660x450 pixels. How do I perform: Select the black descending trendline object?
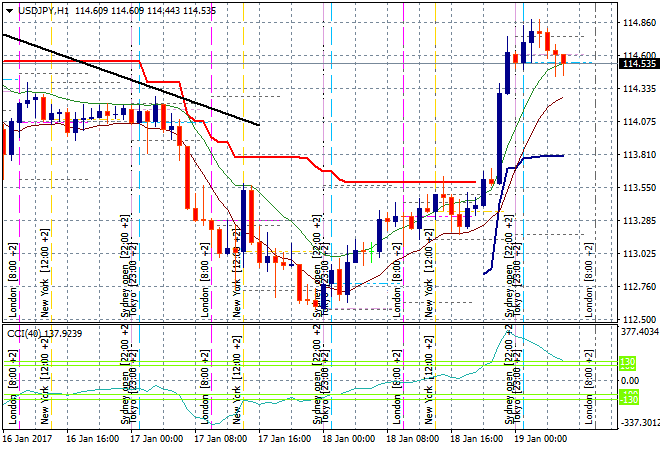(x=131, y=80)
